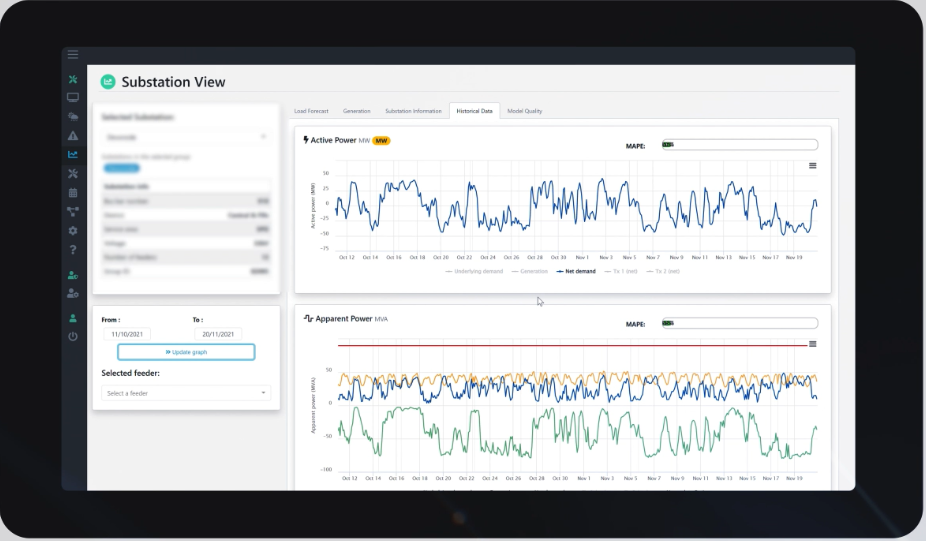Viewport: 926px width, 541px height.
Task: Click the Substation View title chart icon
Action: coord(108,82)
